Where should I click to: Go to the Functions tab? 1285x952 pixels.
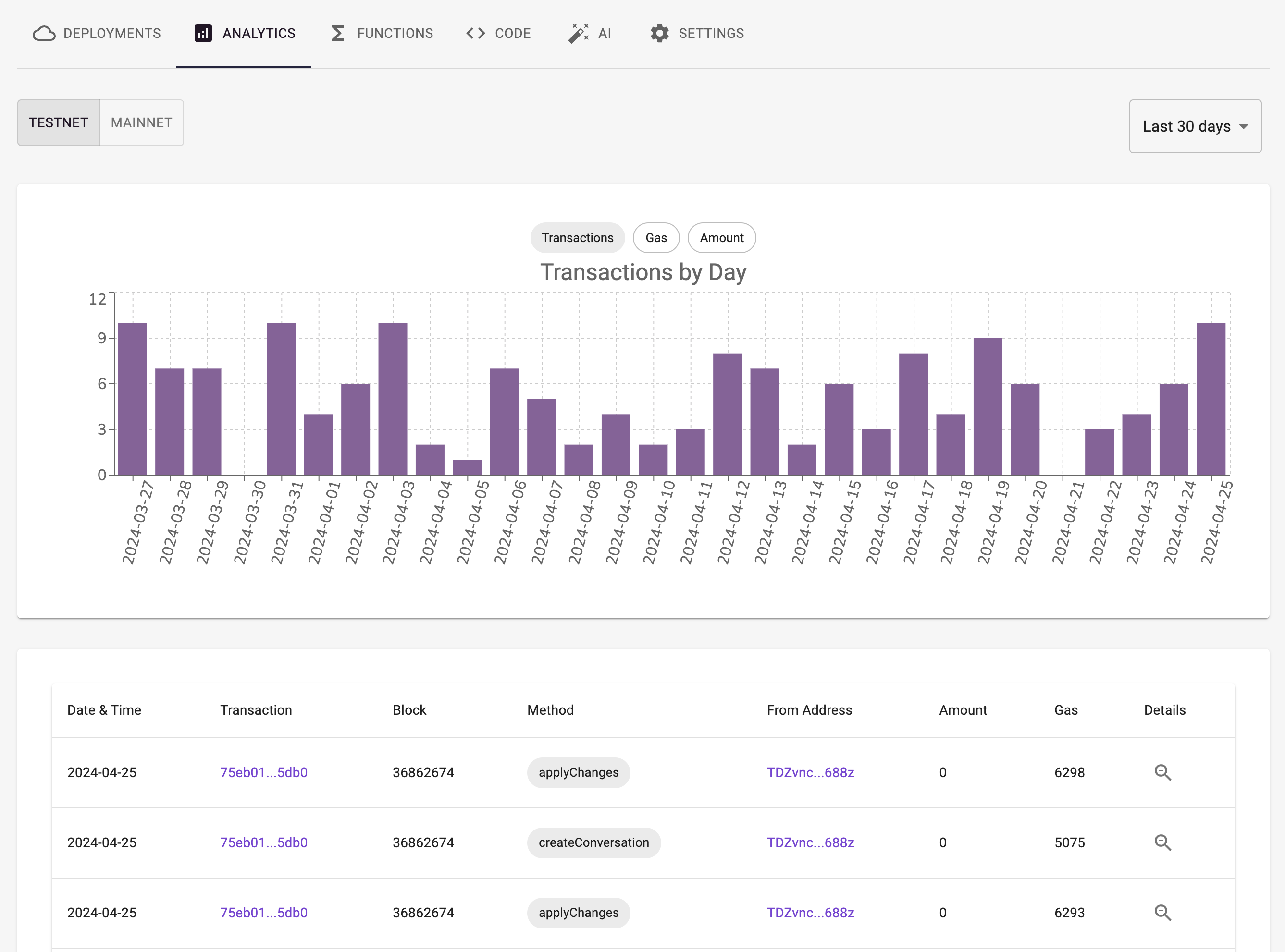(x=381, y=34)
